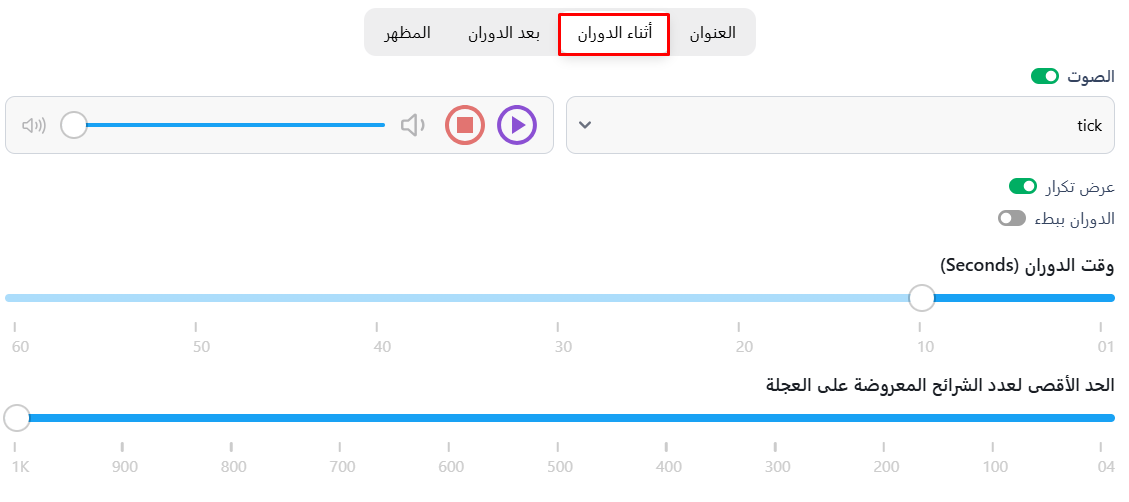Click the low volume speaker icon
The image size is (1129, 502).
click(x=412, y=125)
